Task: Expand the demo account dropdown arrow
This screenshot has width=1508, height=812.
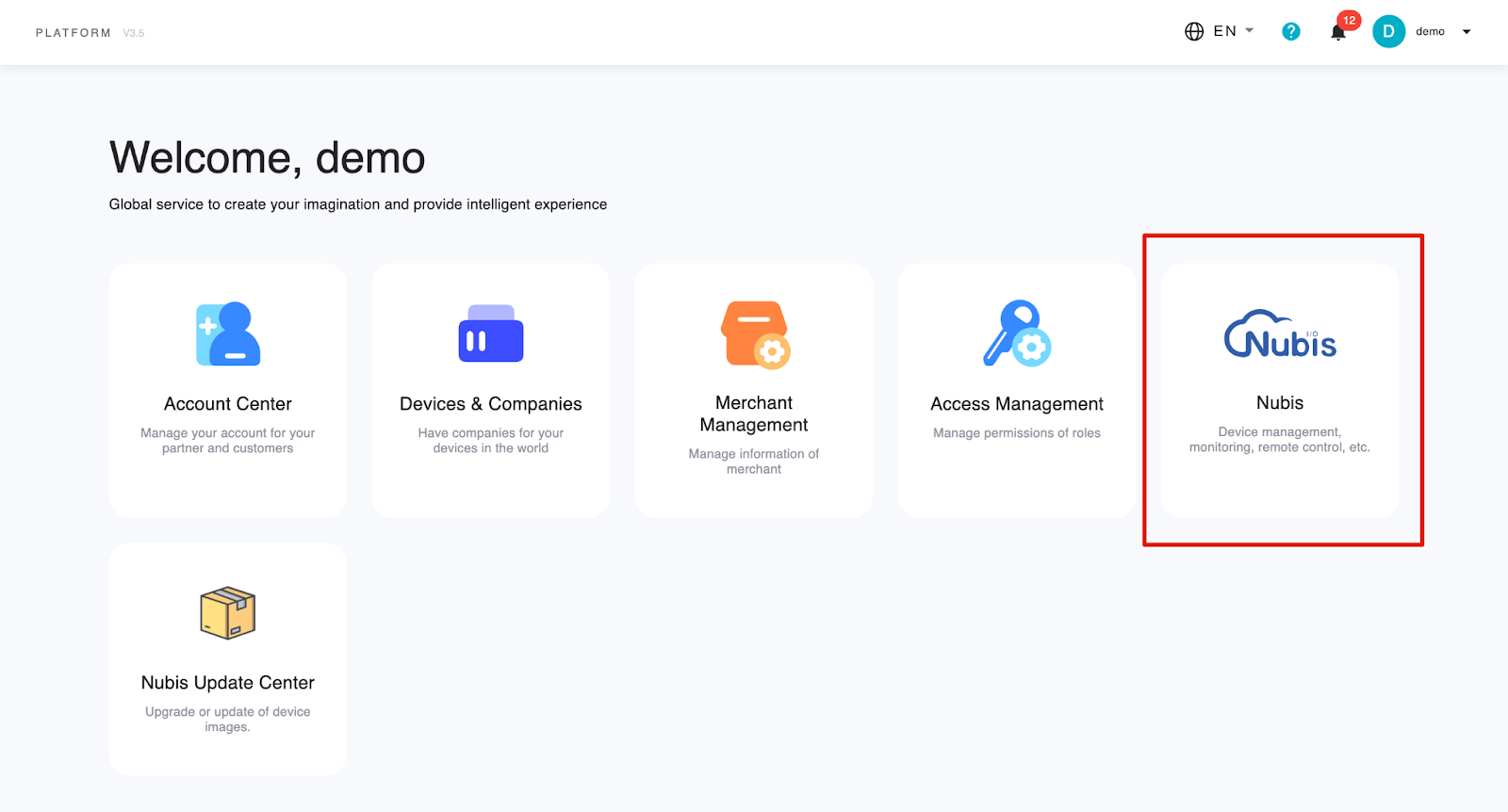Action: [1467, 32]
